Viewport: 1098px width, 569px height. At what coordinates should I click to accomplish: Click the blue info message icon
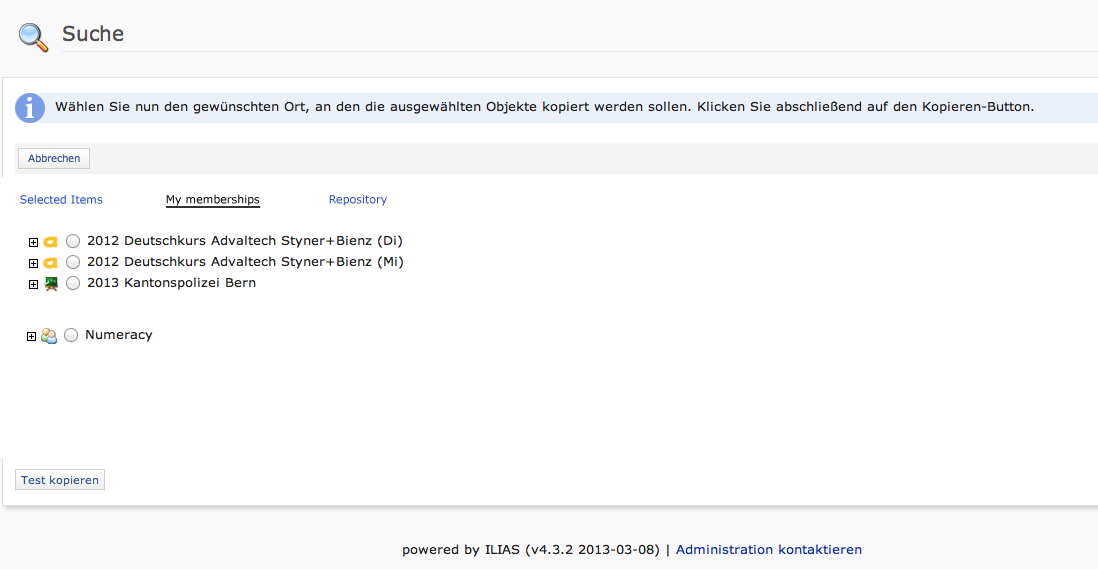pos(30,108)
